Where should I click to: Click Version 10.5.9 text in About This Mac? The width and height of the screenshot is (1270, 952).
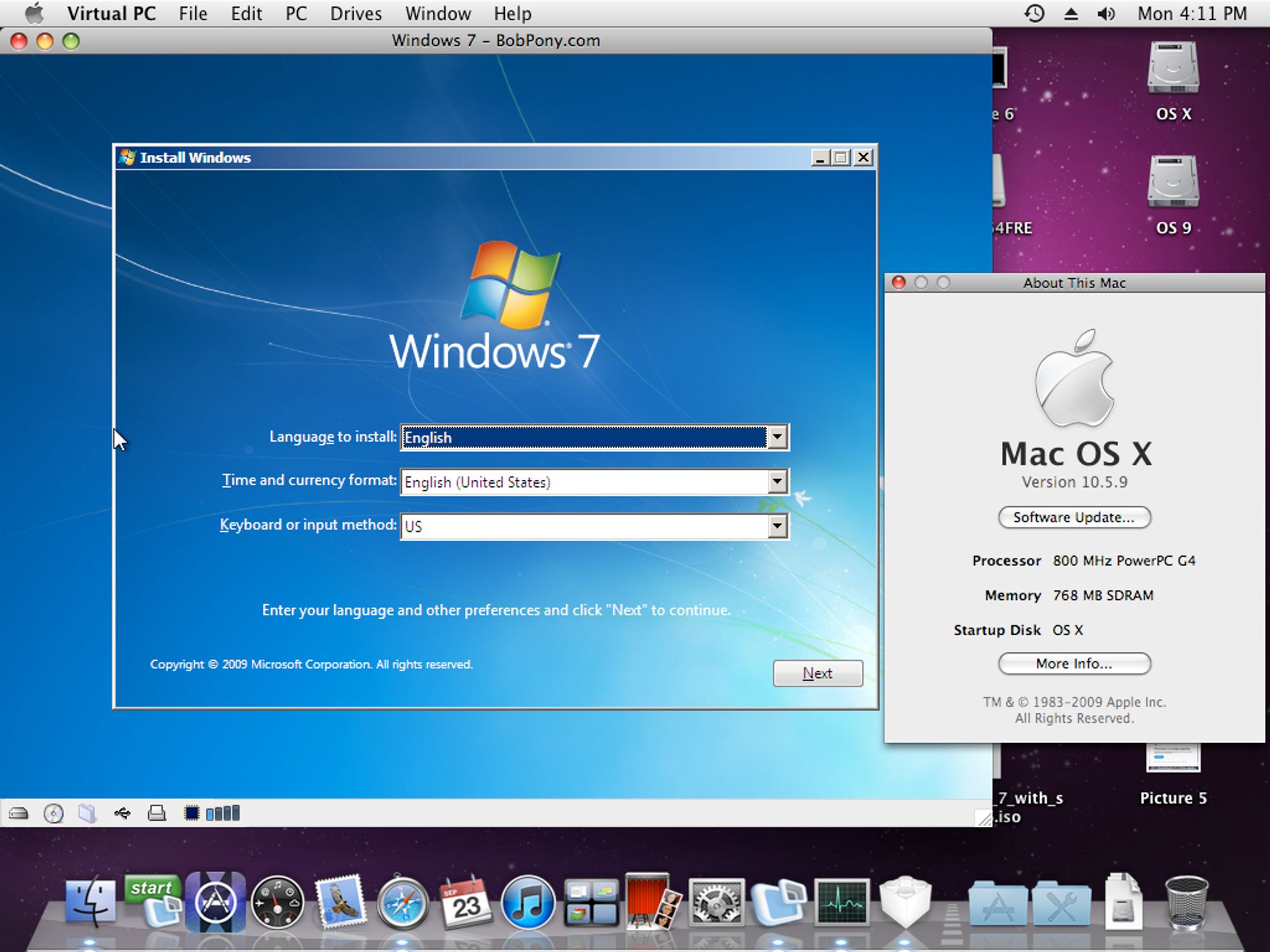coord(1074,482)
